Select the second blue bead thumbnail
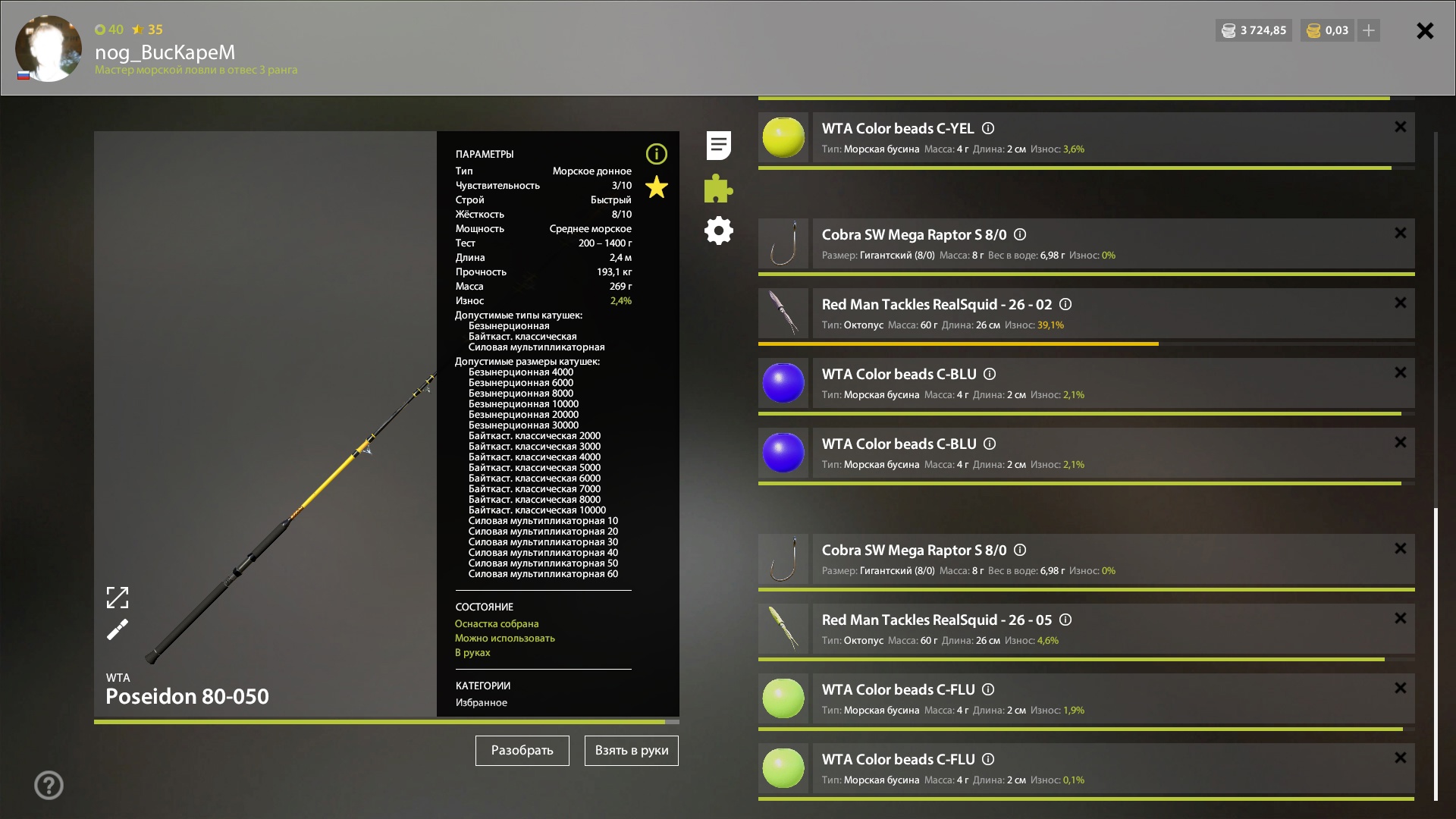Image resolution: width=1456 pixels, height=819 pixels. 783,453
